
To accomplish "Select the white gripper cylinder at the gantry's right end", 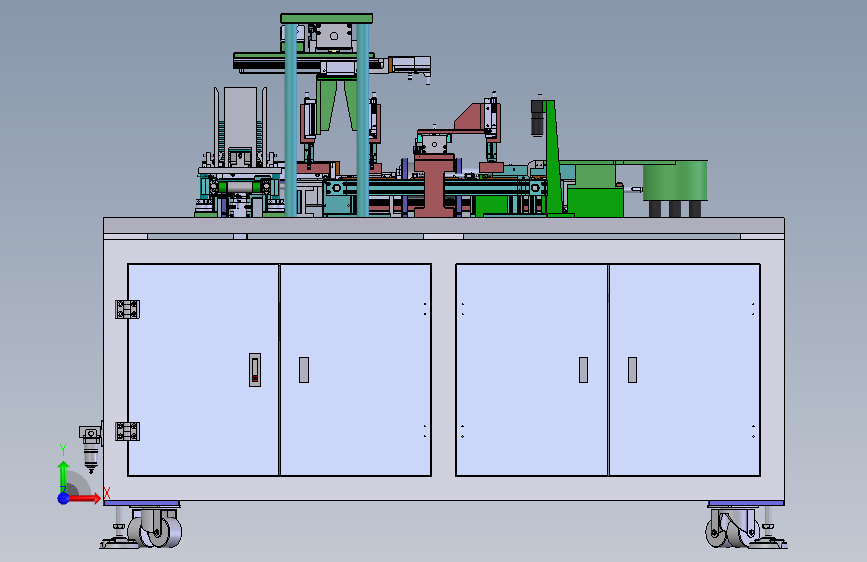I will (410, 65).
